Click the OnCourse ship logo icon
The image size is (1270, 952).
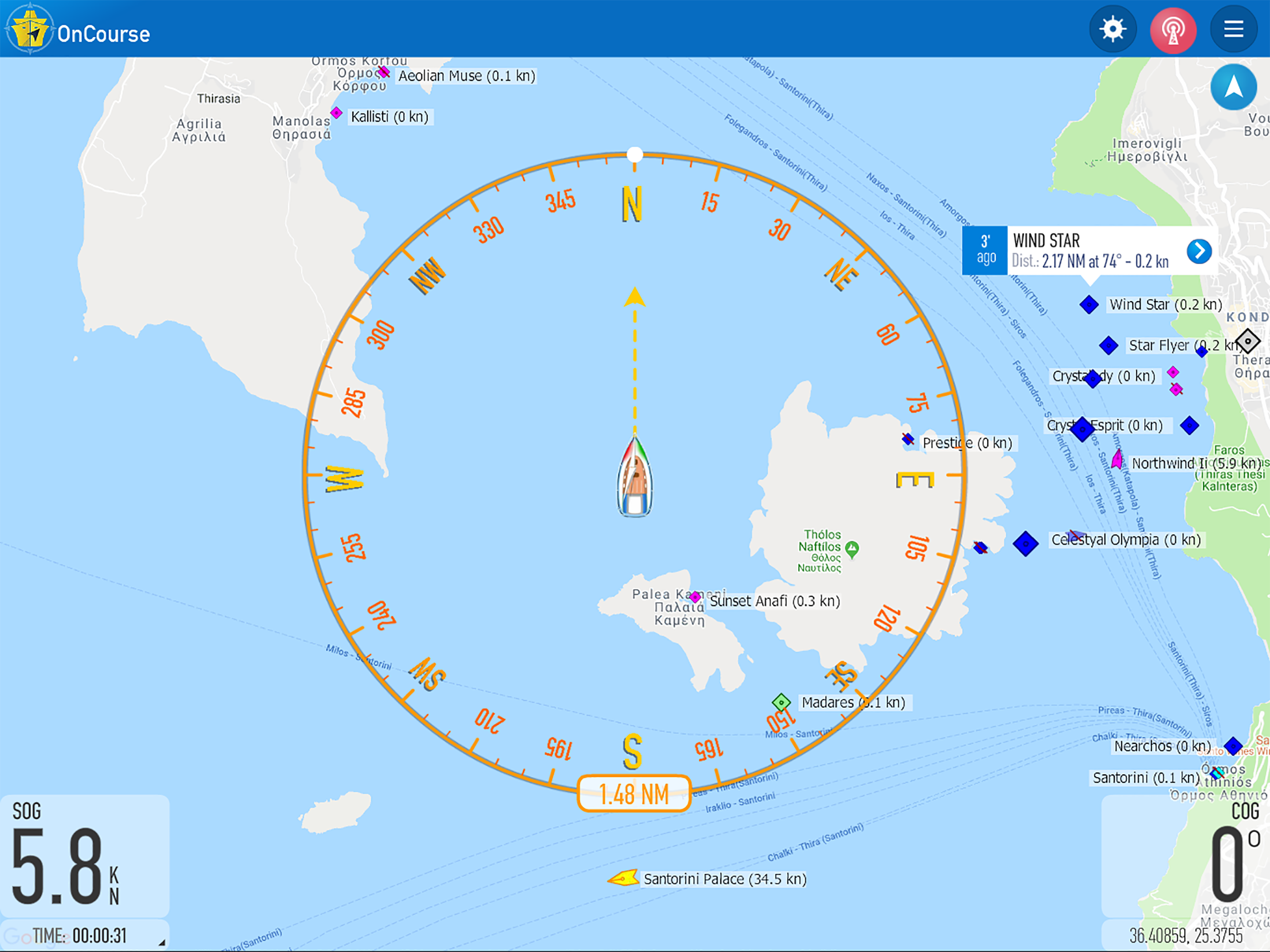pos(29,30)
